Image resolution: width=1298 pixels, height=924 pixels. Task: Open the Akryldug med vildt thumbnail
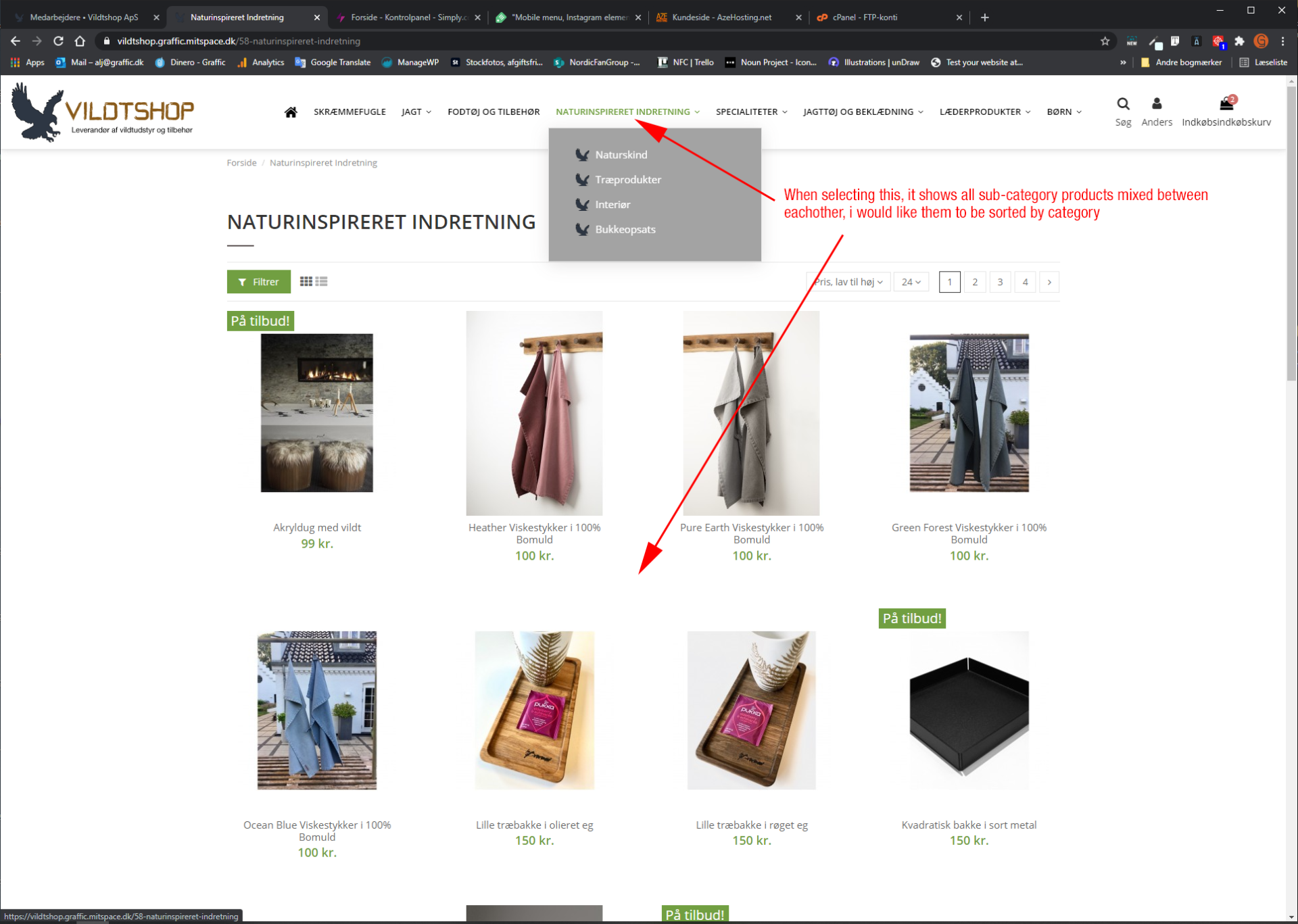click(x=317, y=413)
